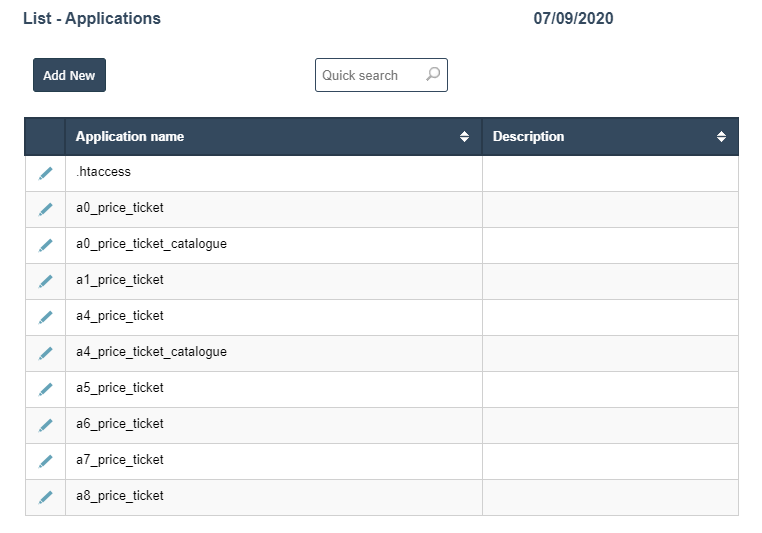Click edit pencil beside a1_price_ticket
762x533 pixels.
[45, 281]
